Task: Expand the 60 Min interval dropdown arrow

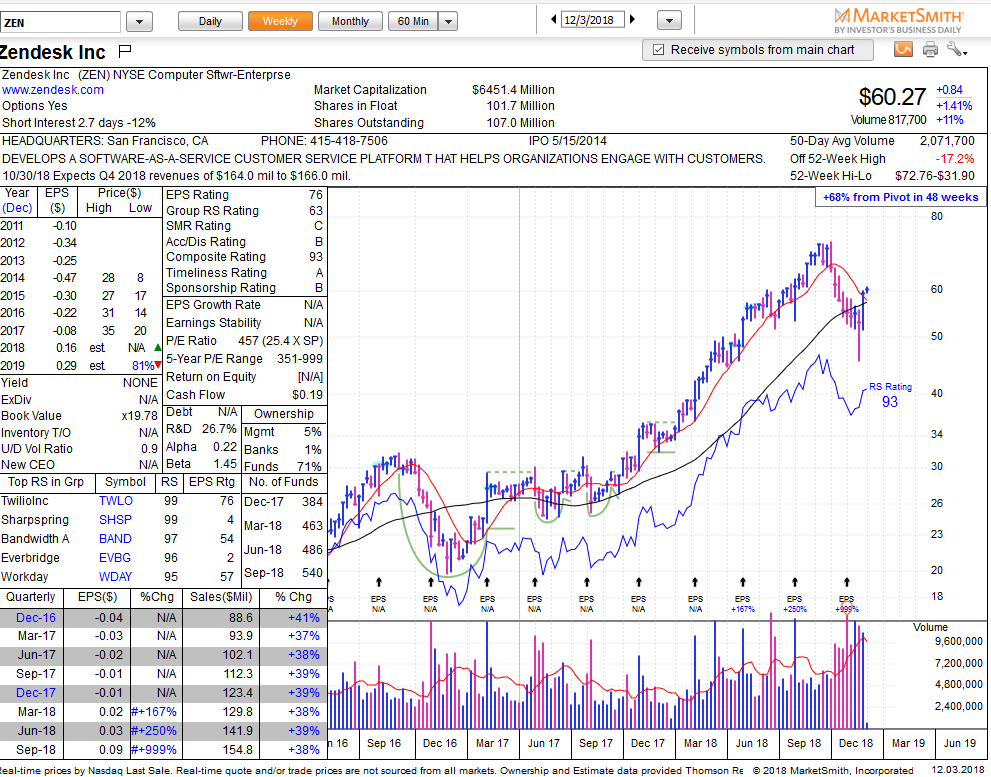Action: coord(447,21)
